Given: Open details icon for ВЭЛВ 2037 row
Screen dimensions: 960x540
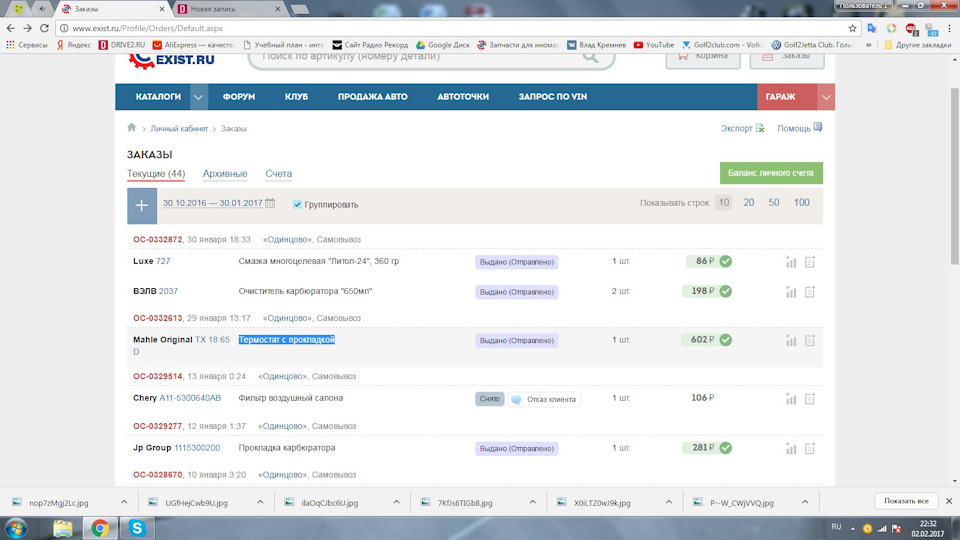Looking at the screenshot, I should 810,292.
